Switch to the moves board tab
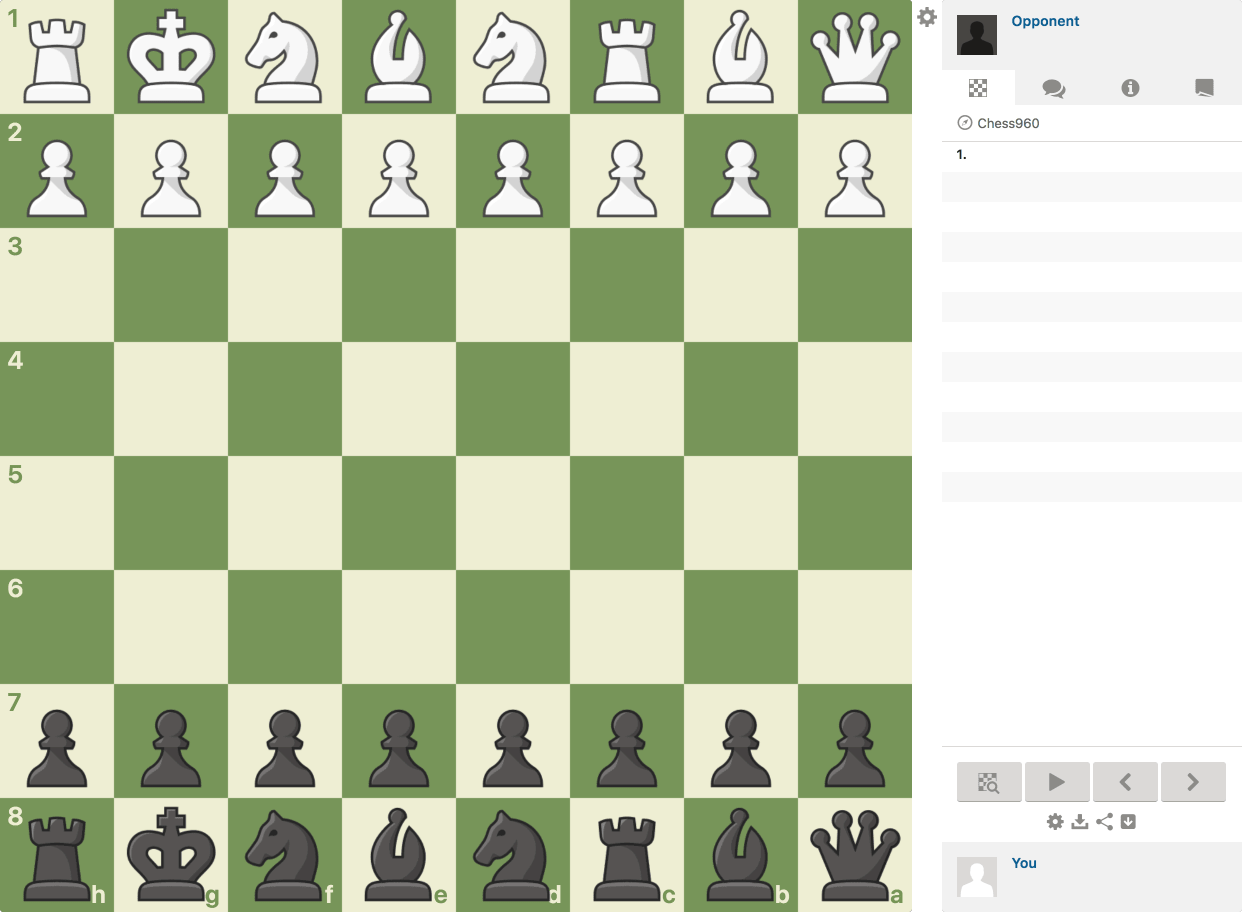The height and width of the screenshot is (912, 1242). 978,88
